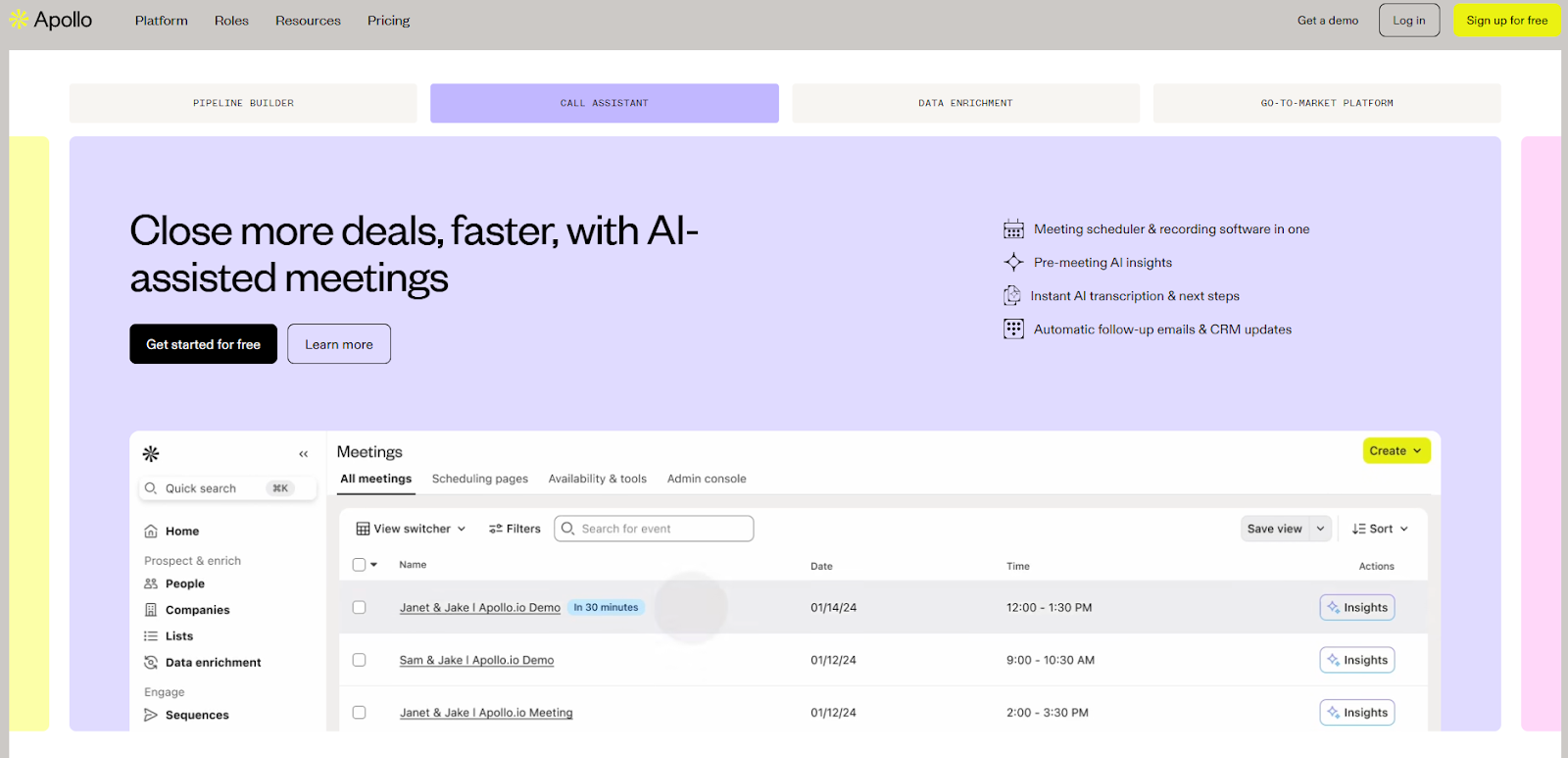Click the View switcher grid icon
1568x758 pixels.
(x=364, y=529)
